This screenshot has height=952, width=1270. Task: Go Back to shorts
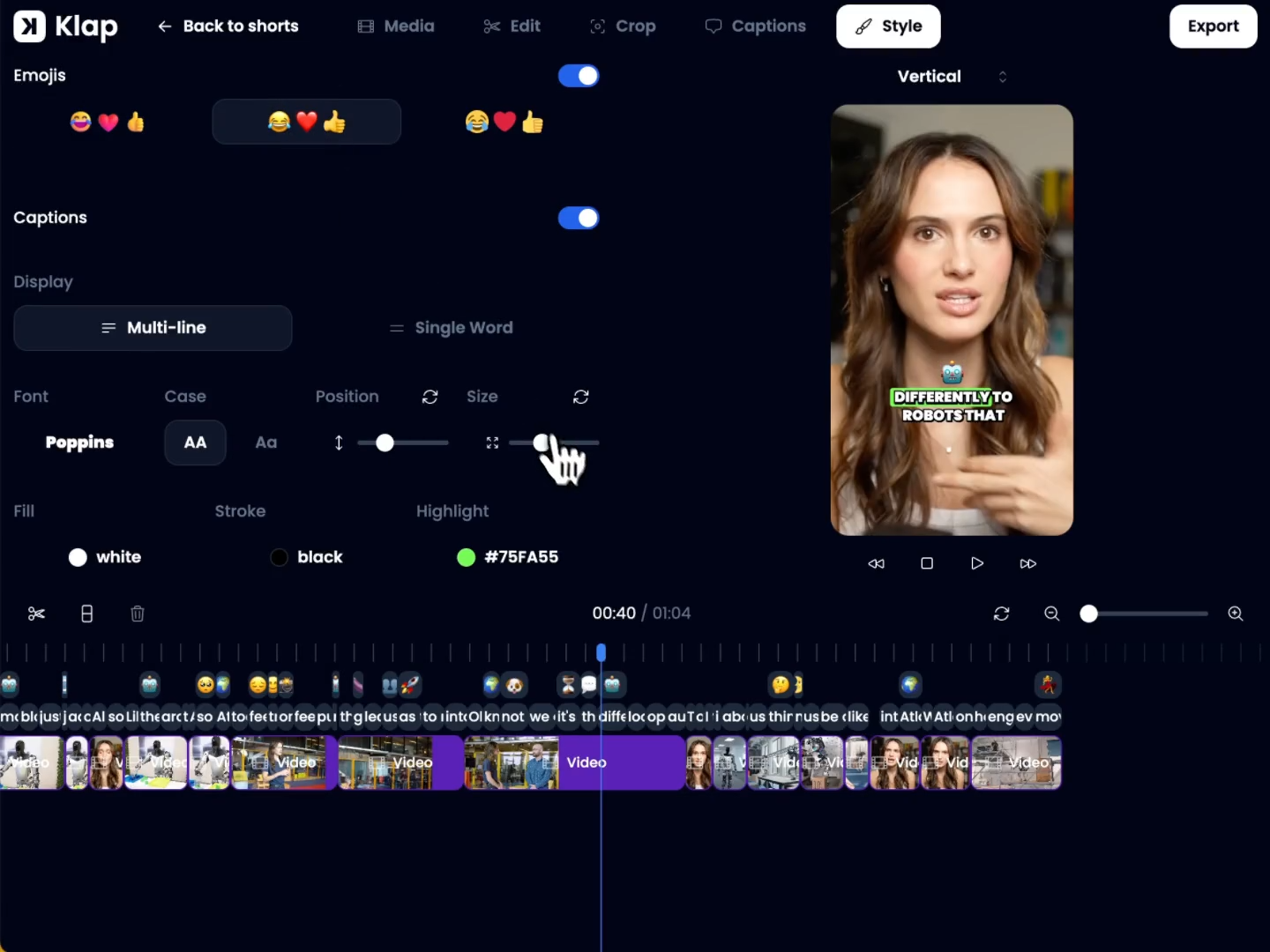228,26
